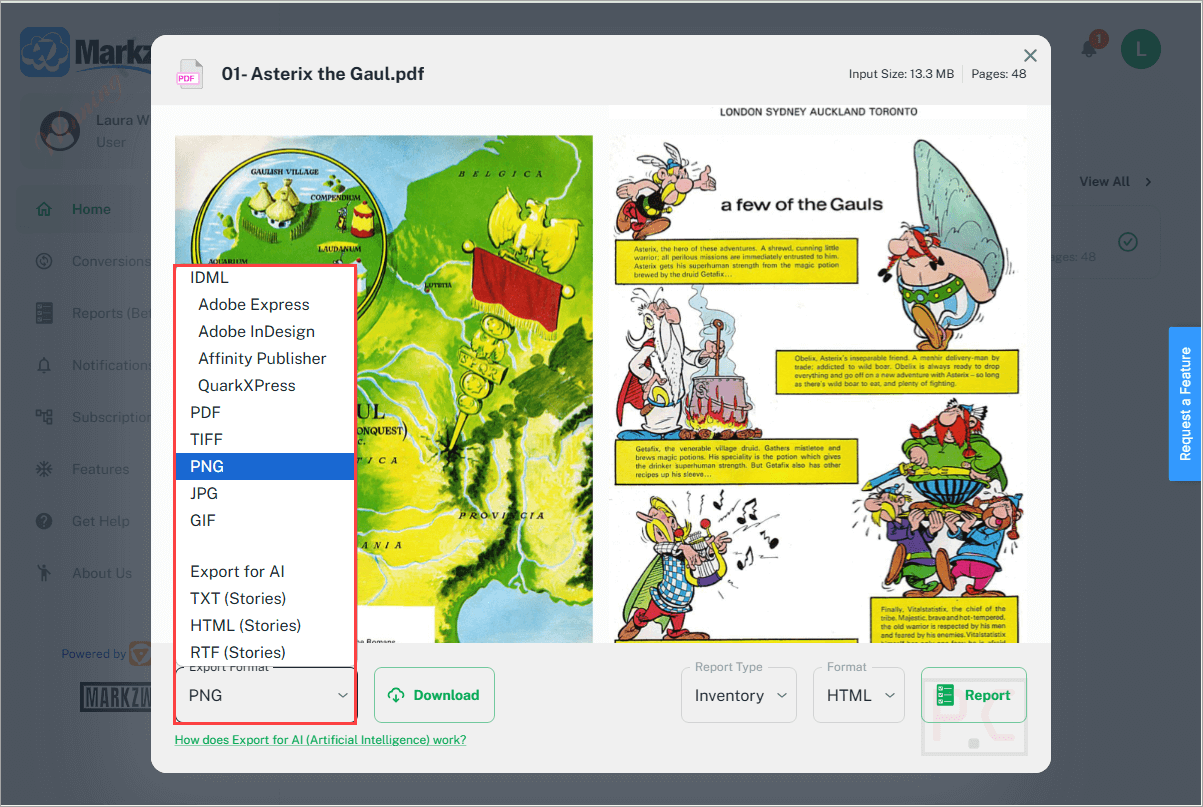Click Laura user profile picture
Screen dimensions: 1203x807
pos(60,131)
